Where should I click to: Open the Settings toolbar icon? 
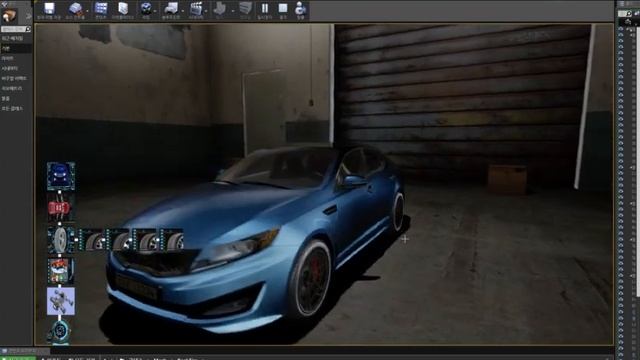coord(146,9)
